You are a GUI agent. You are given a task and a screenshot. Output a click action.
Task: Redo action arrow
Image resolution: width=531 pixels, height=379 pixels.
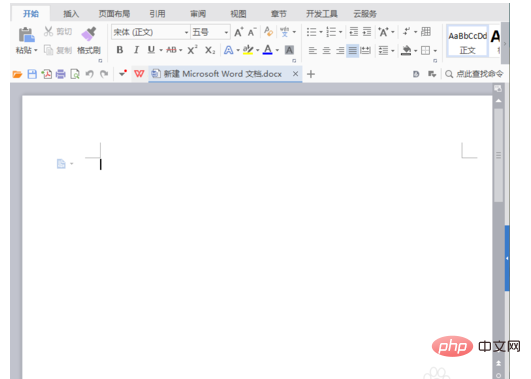coord(104,74)
